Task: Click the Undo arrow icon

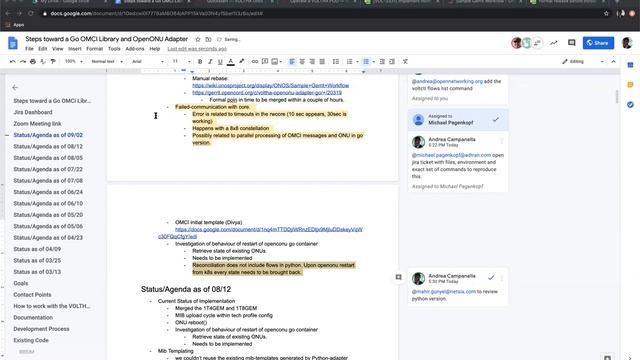Action: (x=13, y=62)
